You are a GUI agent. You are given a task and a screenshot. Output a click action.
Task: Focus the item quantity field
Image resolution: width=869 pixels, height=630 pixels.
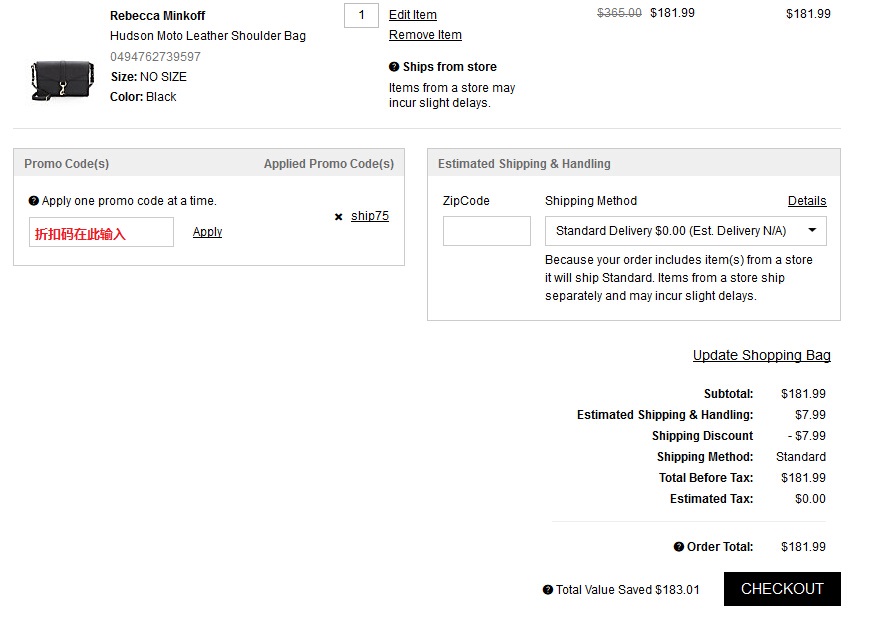coord(361,15)
